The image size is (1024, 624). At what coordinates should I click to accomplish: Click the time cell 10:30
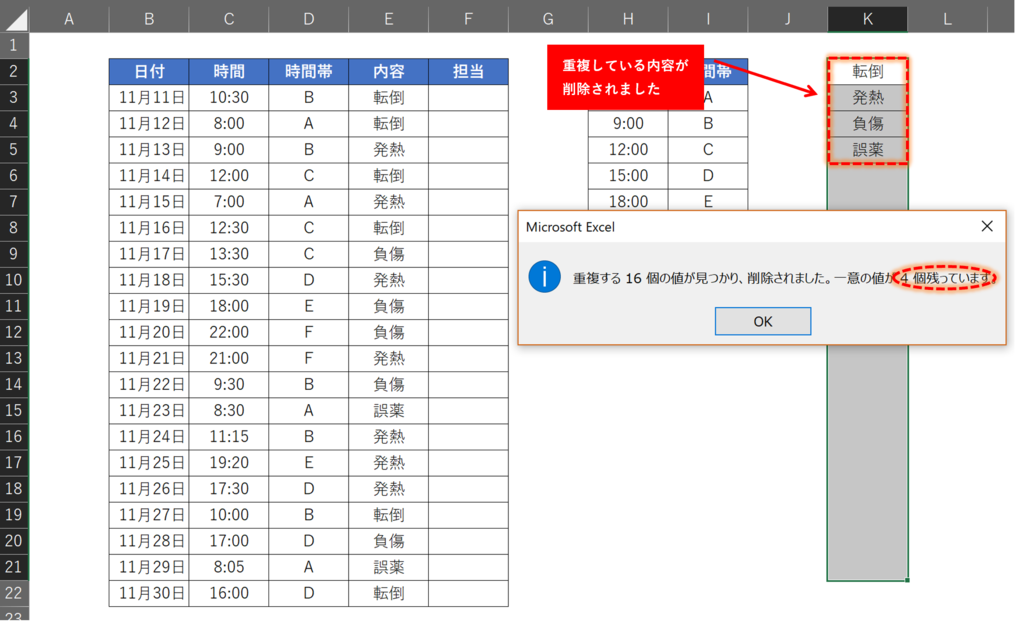[229, 98]
